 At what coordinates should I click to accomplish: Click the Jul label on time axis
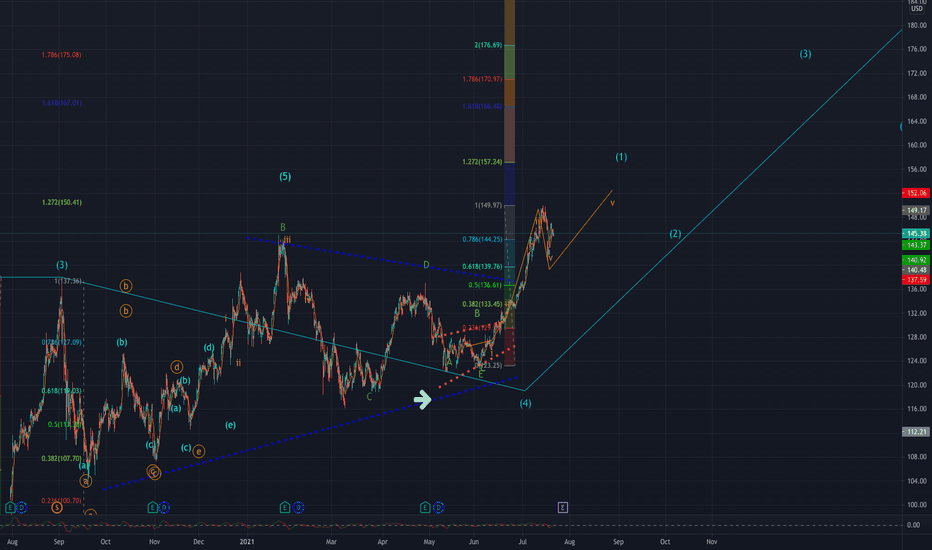coord(522,542)
